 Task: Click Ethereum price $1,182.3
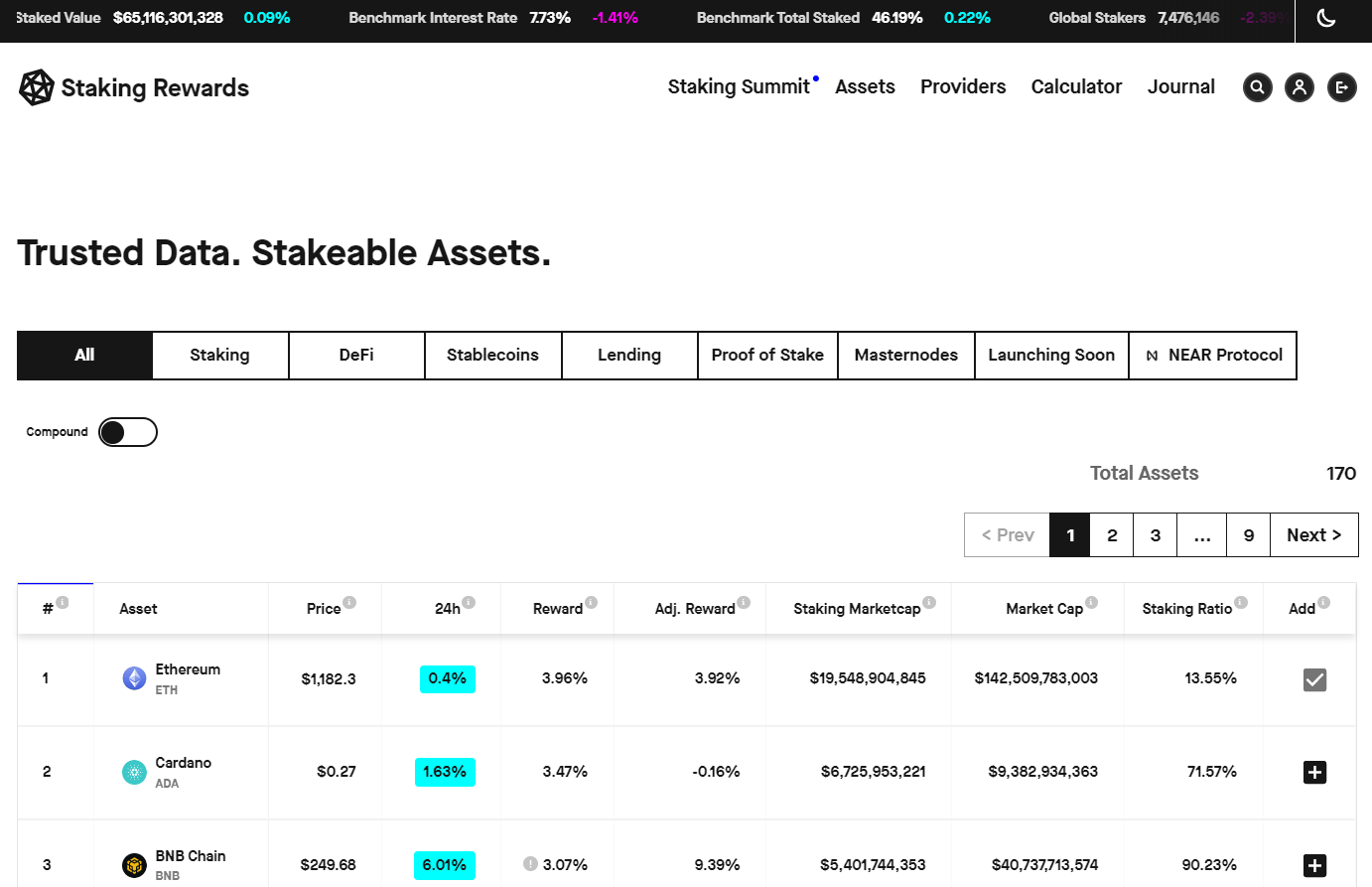point(329,679)
